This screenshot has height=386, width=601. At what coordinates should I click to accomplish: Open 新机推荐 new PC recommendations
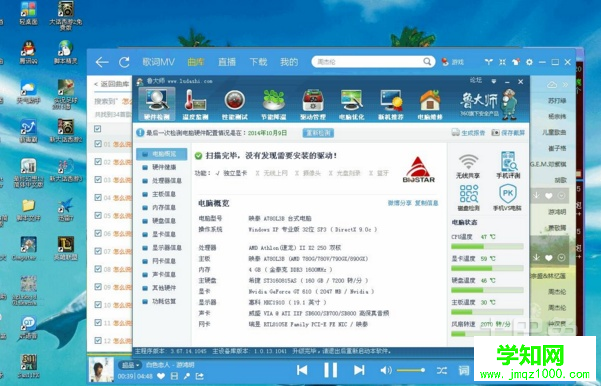[x=391, y=104]
